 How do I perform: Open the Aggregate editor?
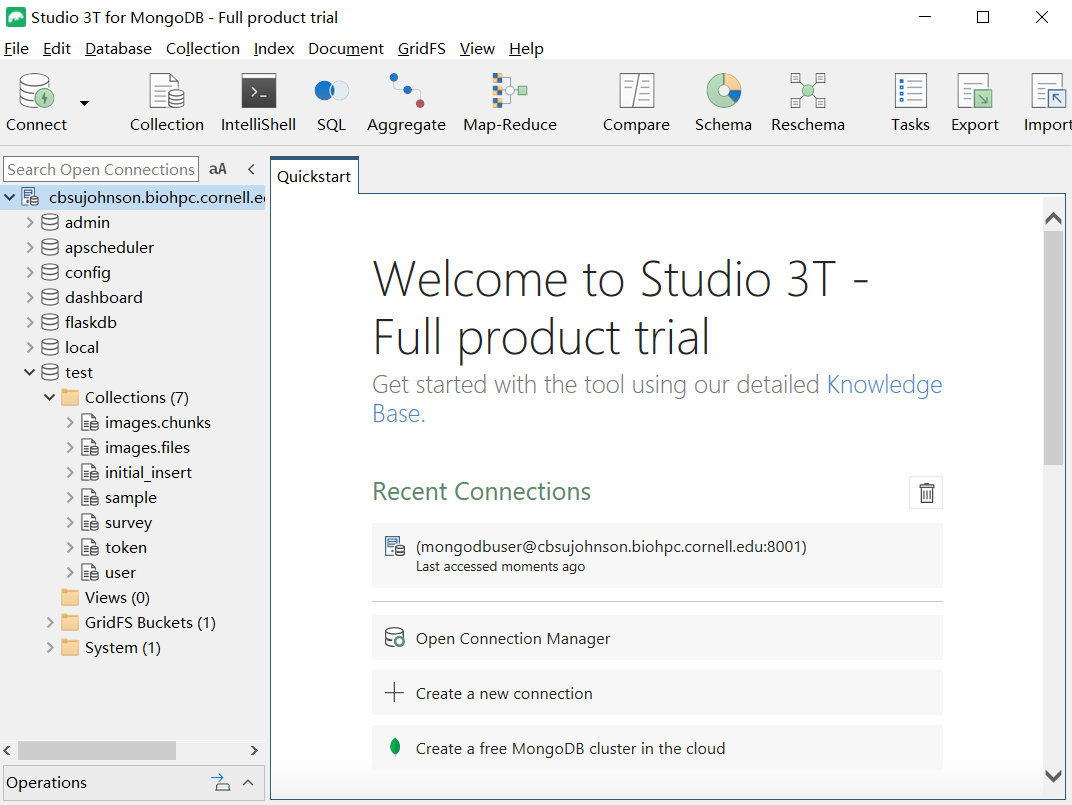[406, 103]
